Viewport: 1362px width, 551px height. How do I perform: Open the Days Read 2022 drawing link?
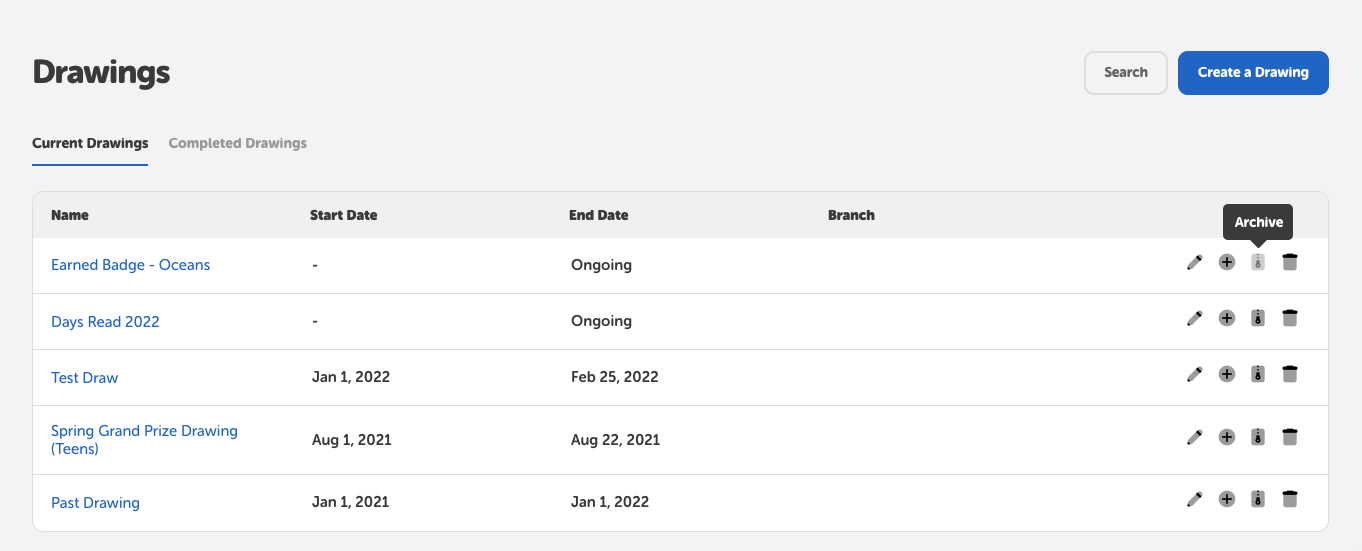[105, 322]
